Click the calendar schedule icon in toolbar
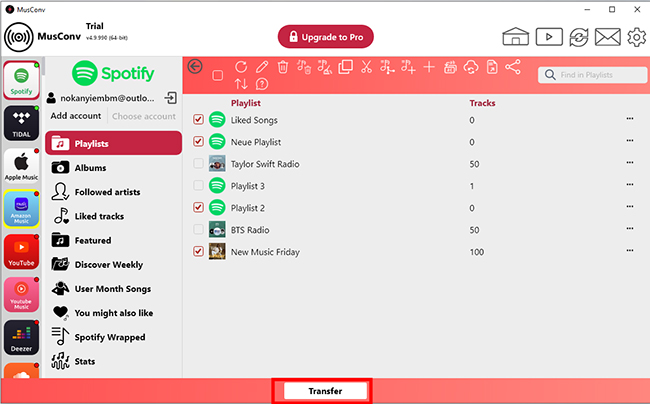 [450, 67]
